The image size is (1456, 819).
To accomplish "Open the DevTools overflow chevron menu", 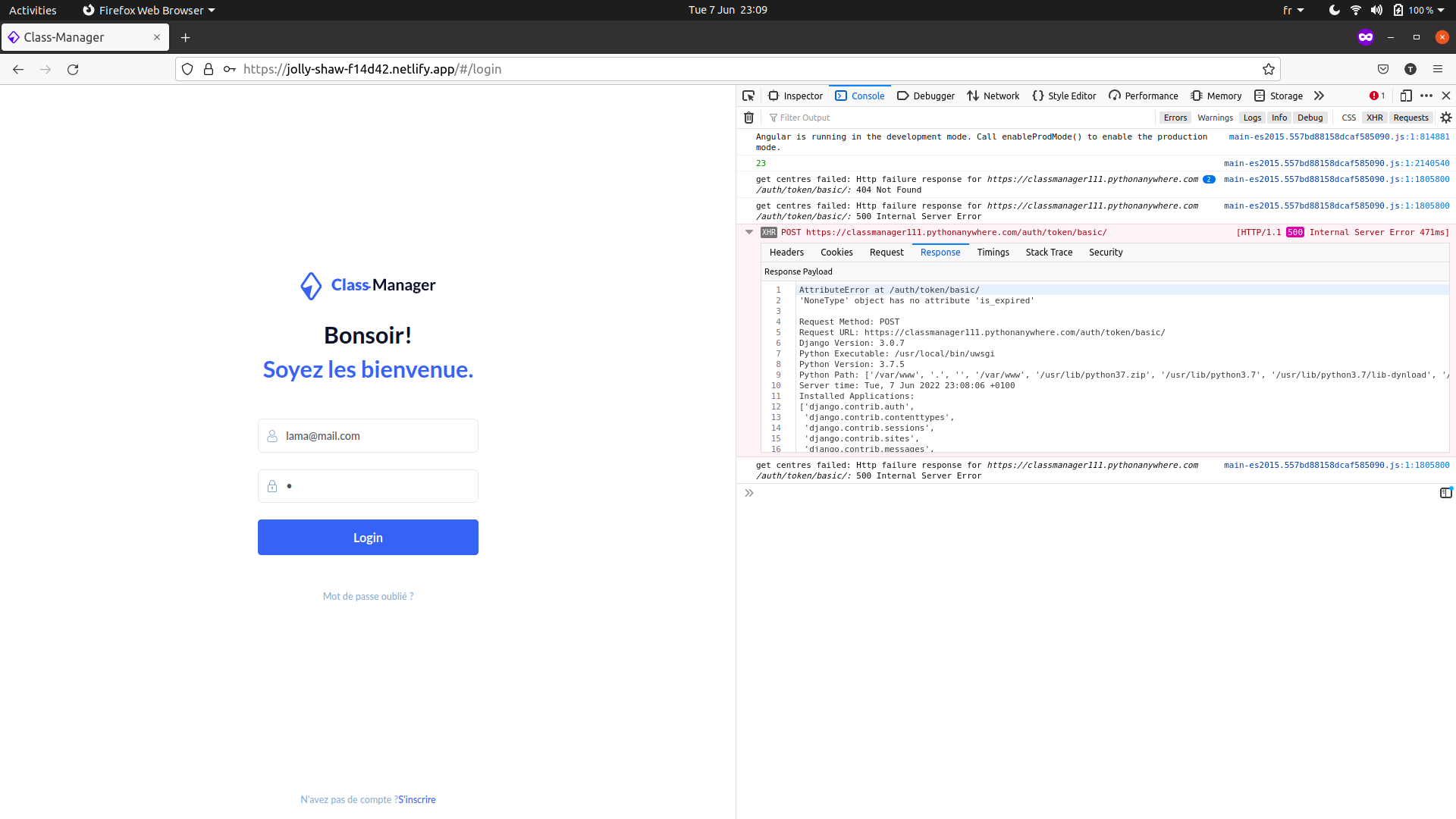I will click(1319, 96).
